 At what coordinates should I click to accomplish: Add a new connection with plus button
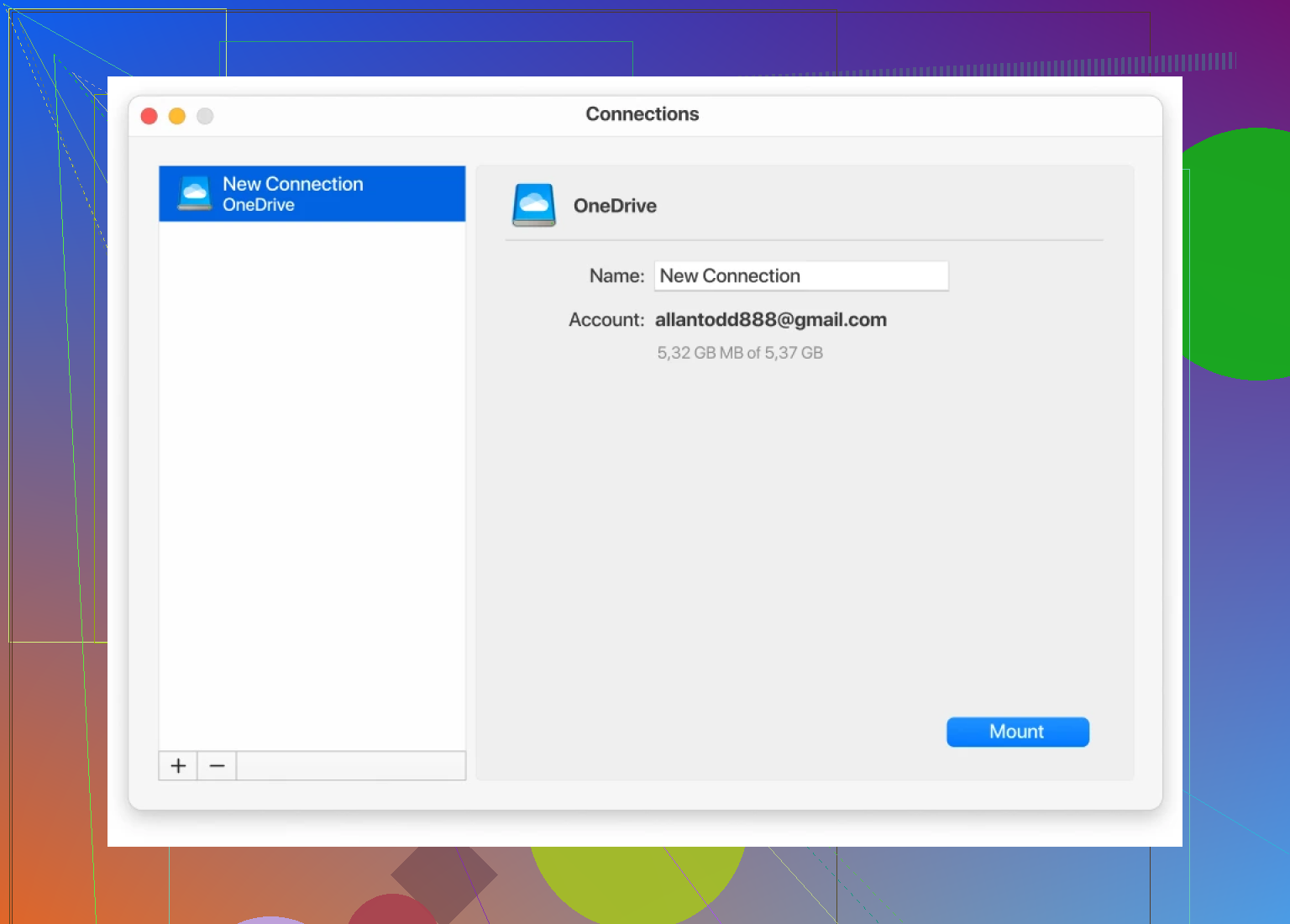tap(178, 766)
